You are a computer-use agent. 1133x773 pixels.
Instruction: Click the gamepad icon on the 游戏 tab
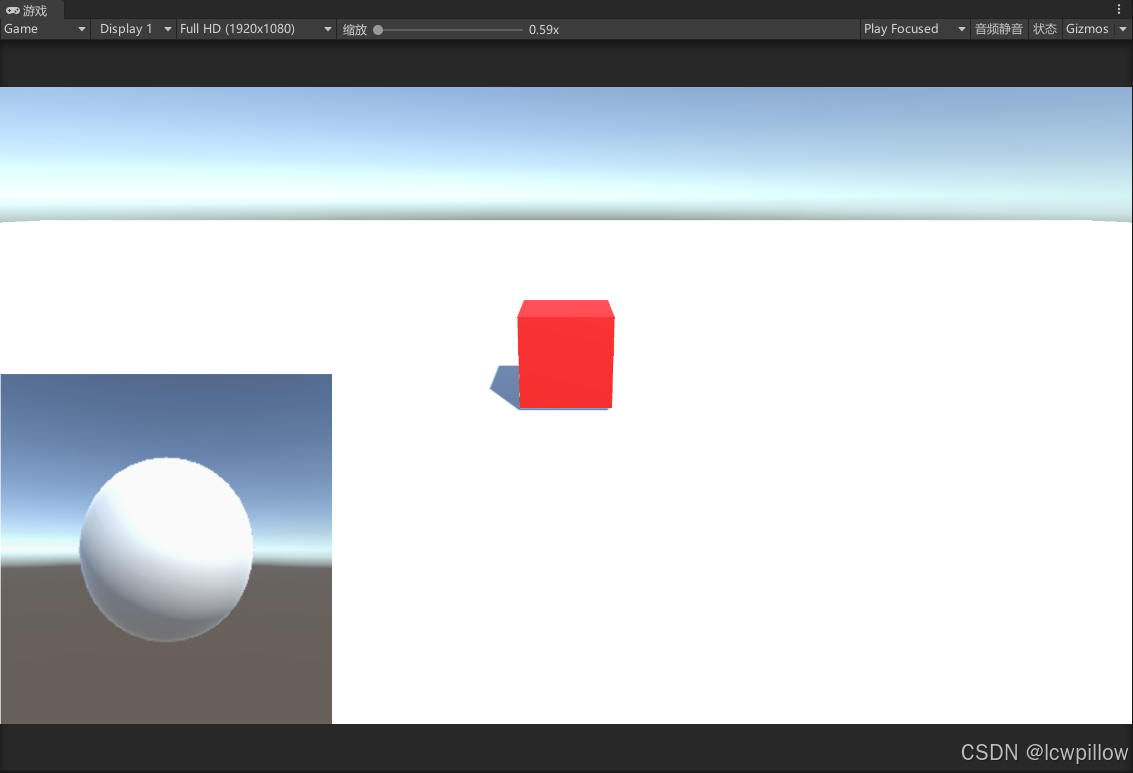click(x=12, y=10)
